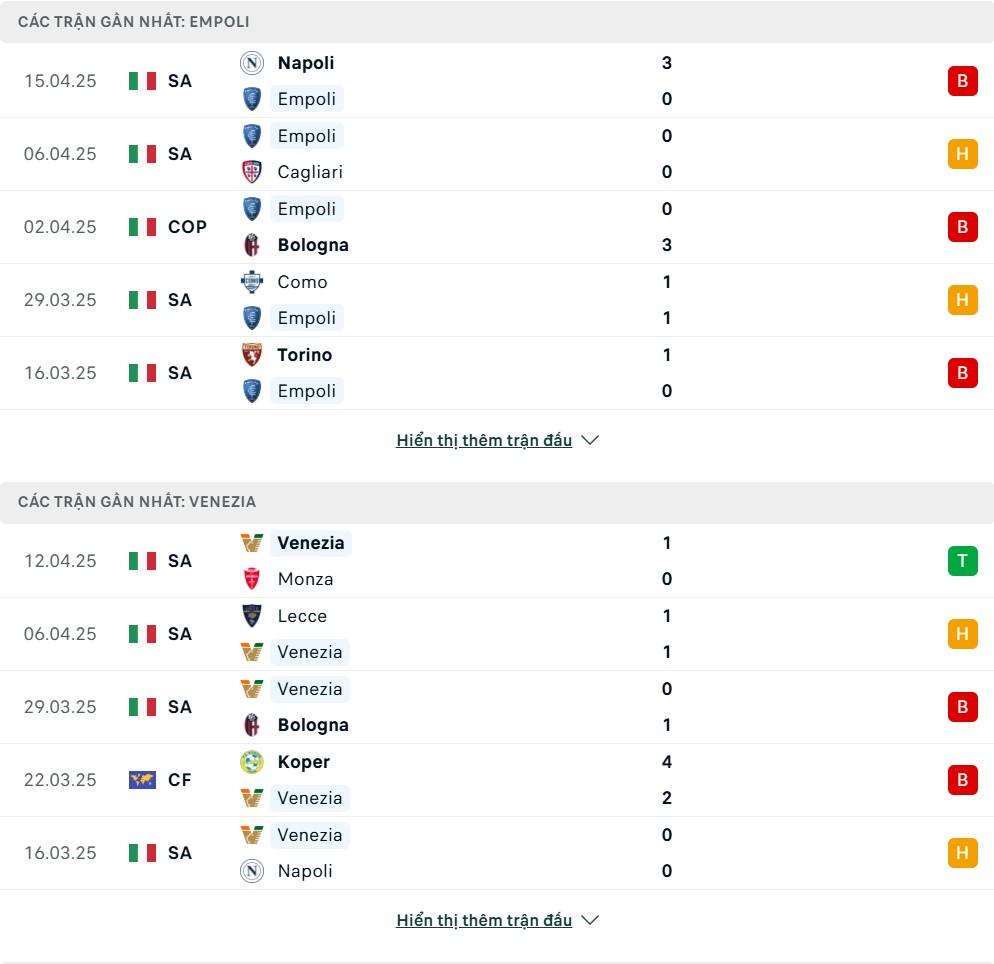
Task: Click Bologna crest in 02.04.25 COP match
Action: point(252,245)
